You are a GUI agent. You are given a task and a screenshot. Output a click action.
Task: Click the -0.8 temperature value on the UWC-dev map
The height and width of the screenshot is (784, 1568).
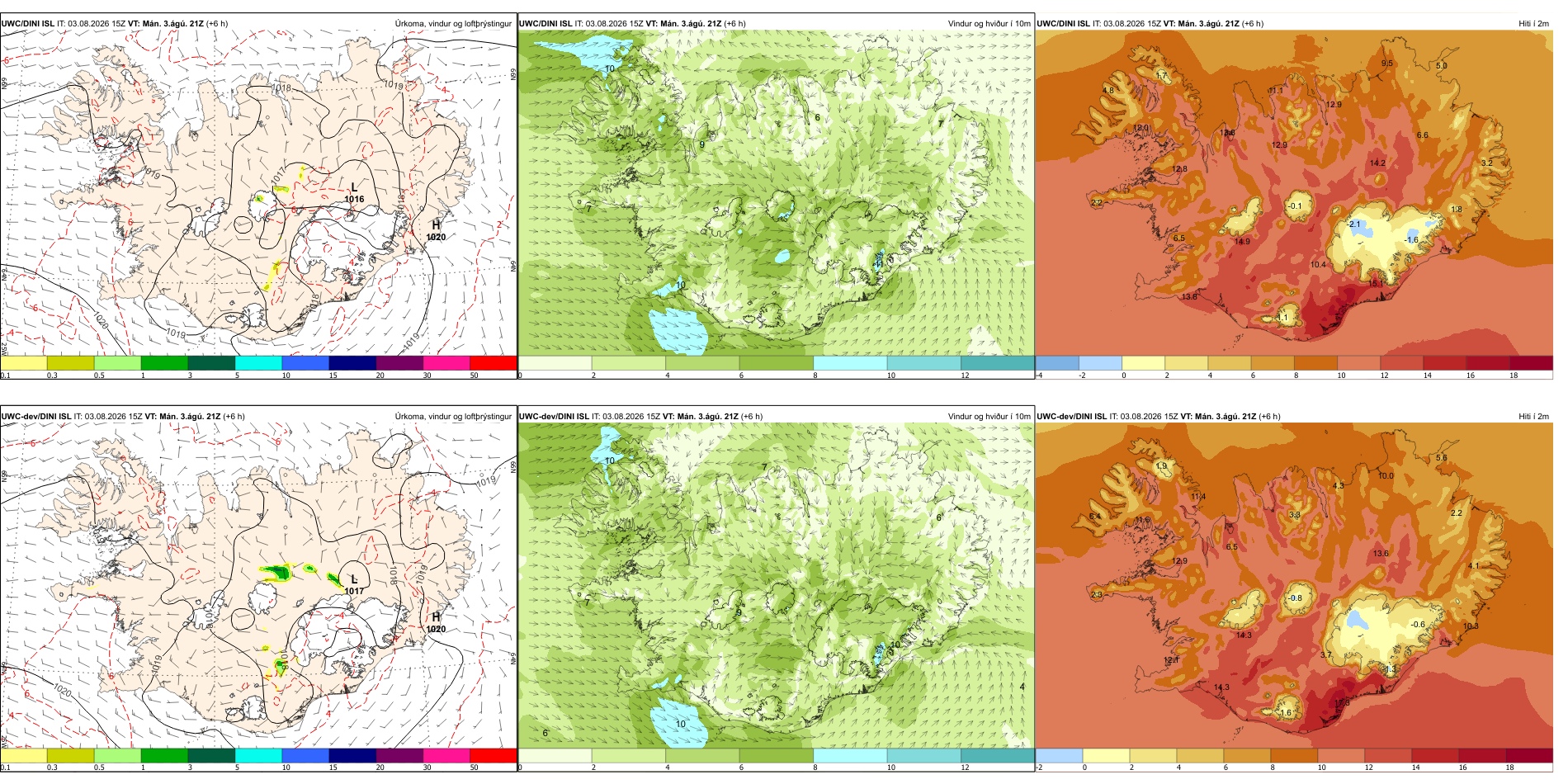[1295, 598]
